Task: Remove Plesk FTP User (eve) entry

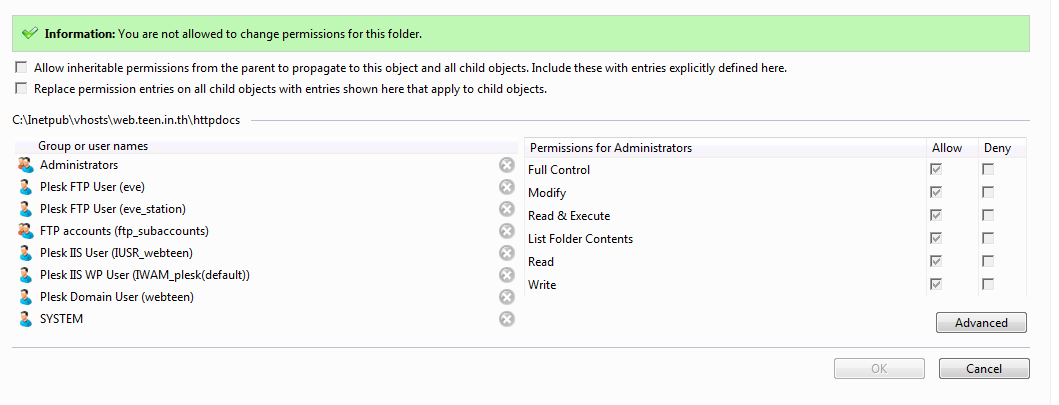Action: point(507,187)
